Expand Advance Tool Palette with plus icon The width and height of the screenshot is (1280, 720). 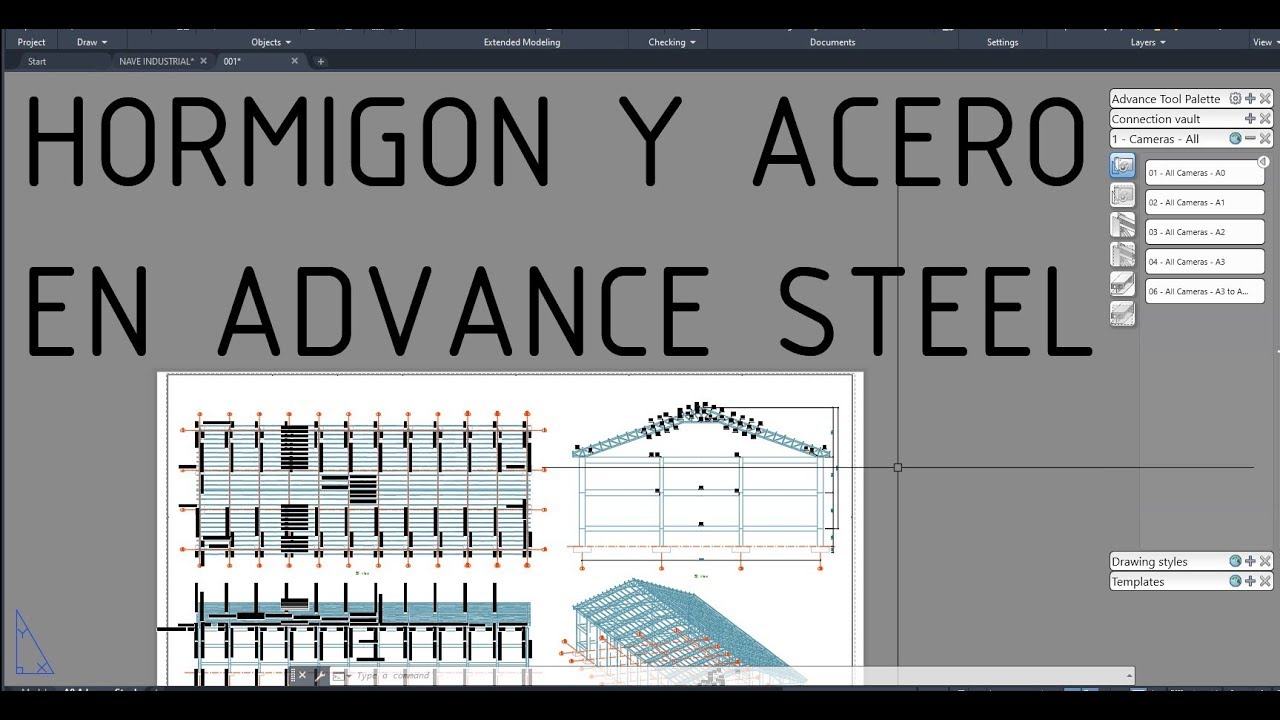(1250, 99)
